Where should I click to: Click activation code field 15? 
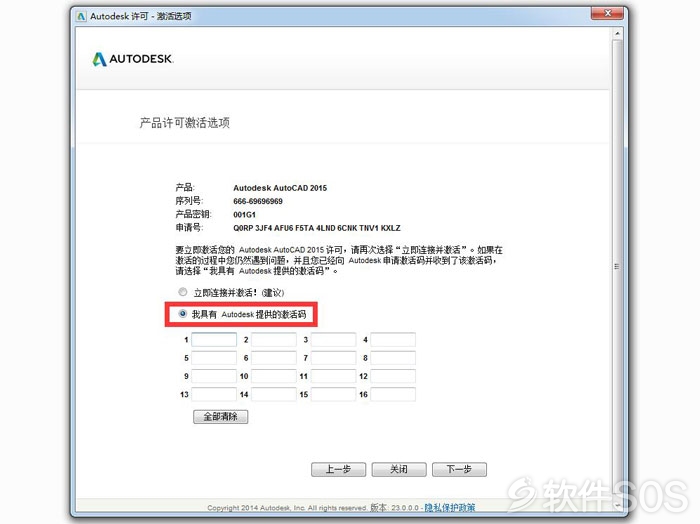click(333, 395)
